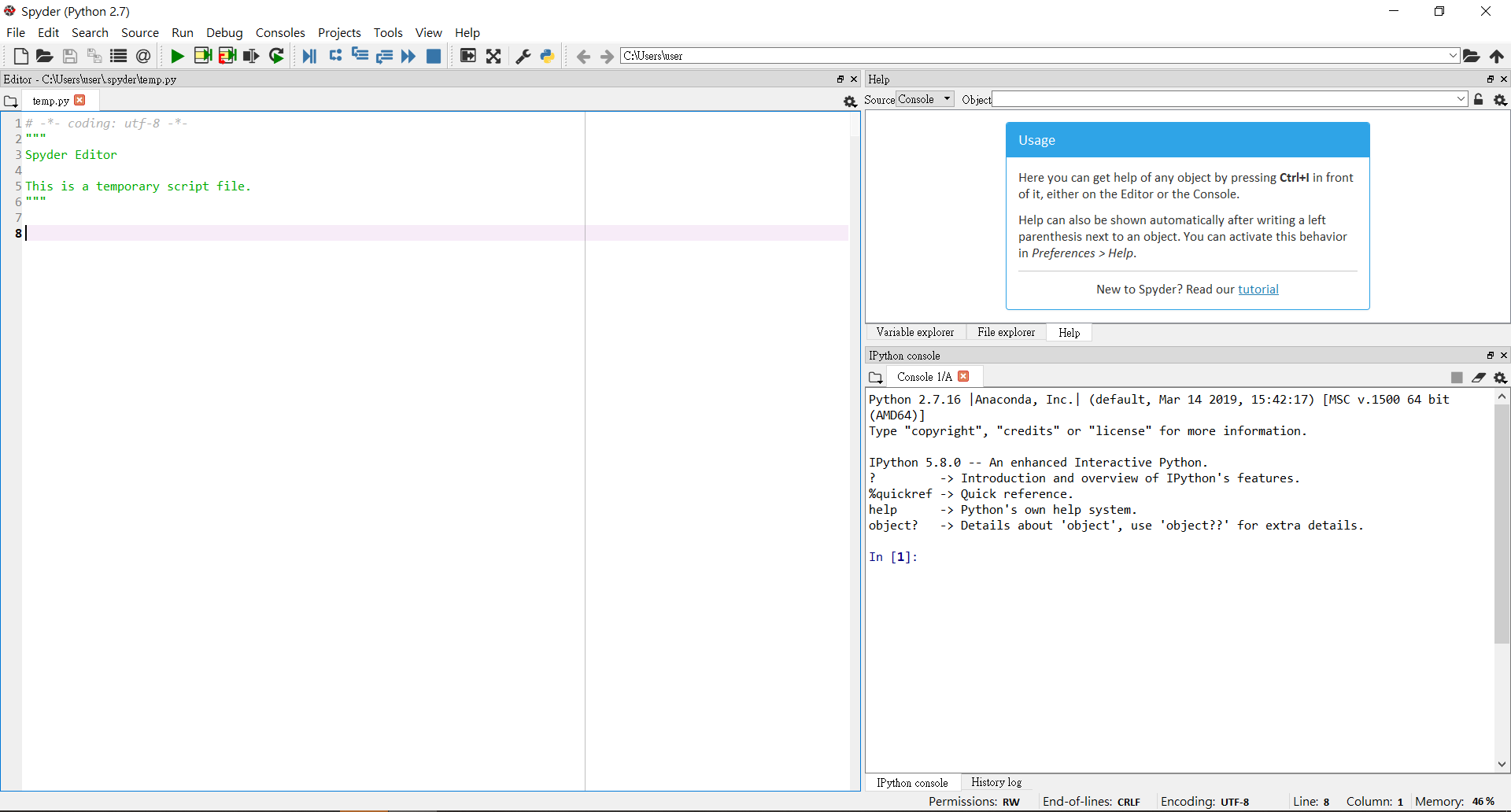
Task: Switch to the History log tab
Action: pos(996,782)
